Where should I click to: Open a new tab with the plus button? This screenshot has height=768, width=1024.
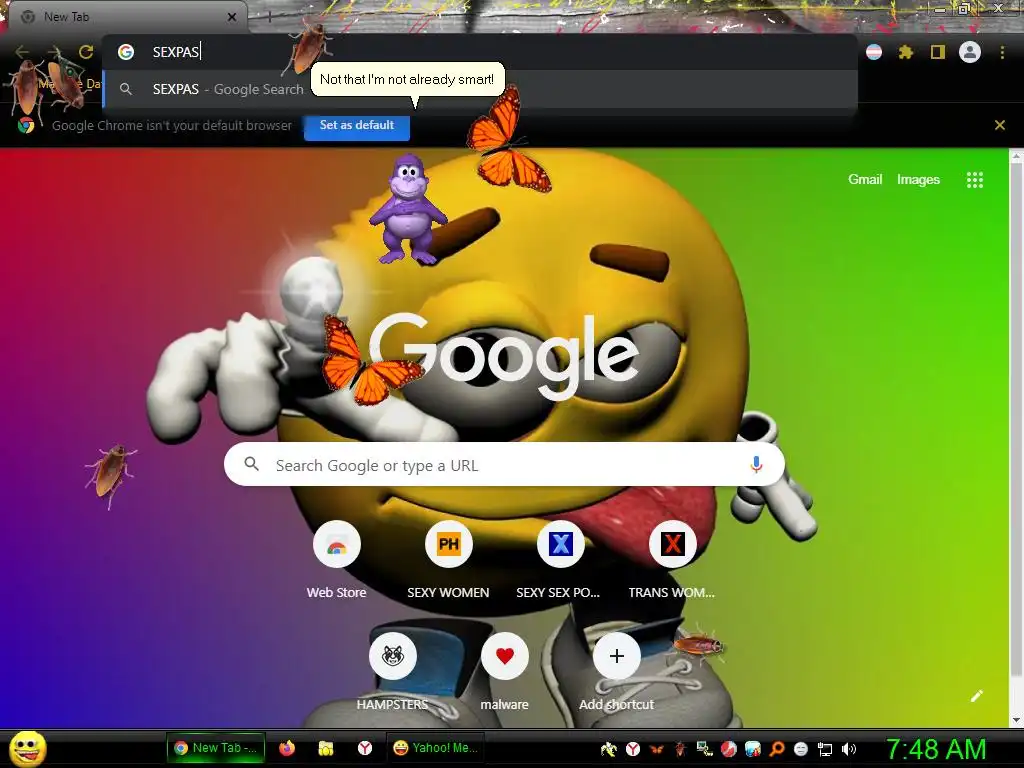coord(269,17)
